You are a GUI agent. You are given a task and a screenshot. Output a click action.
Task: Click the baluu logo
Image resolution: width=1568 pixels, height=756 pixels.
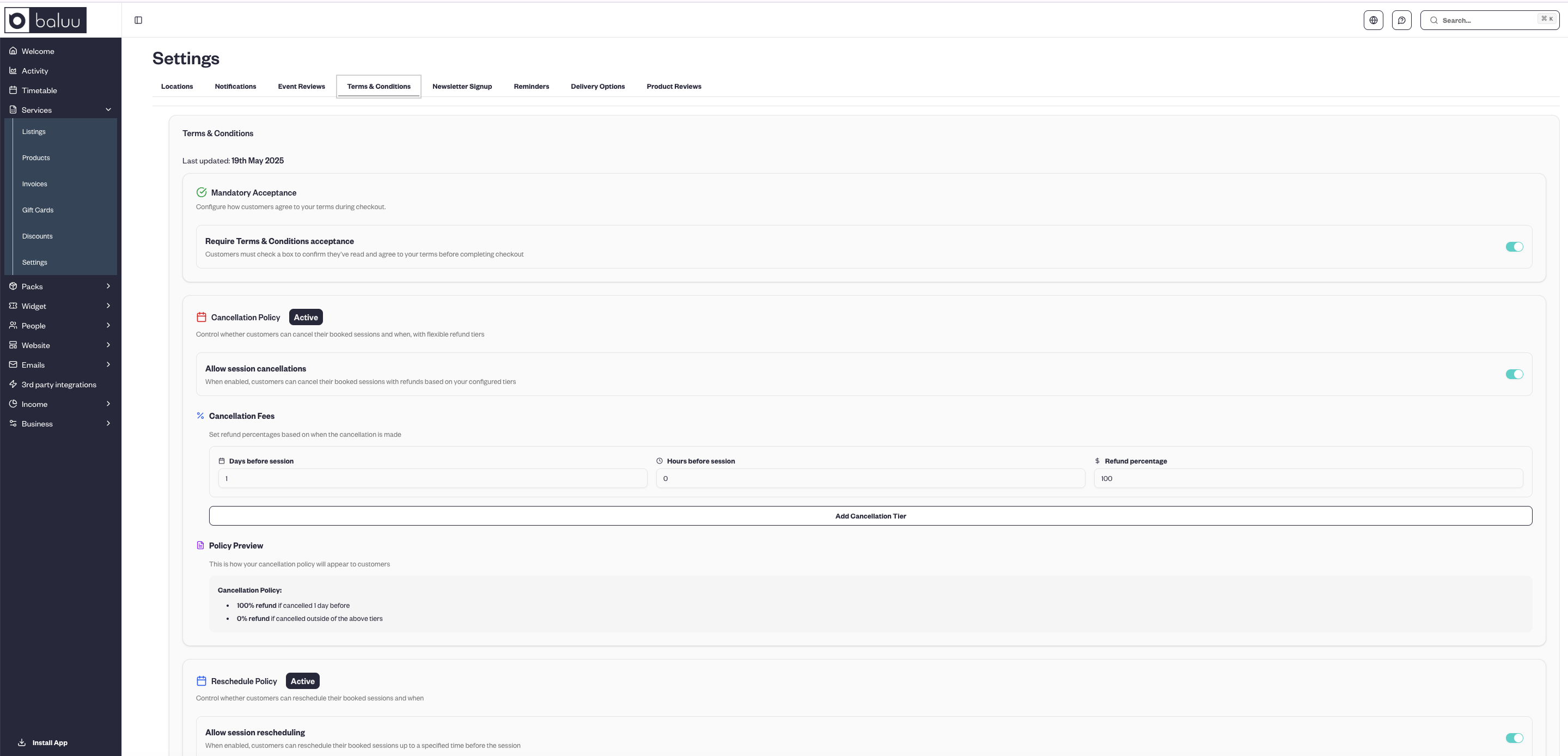pyautogui.click(x=46, y=20)
